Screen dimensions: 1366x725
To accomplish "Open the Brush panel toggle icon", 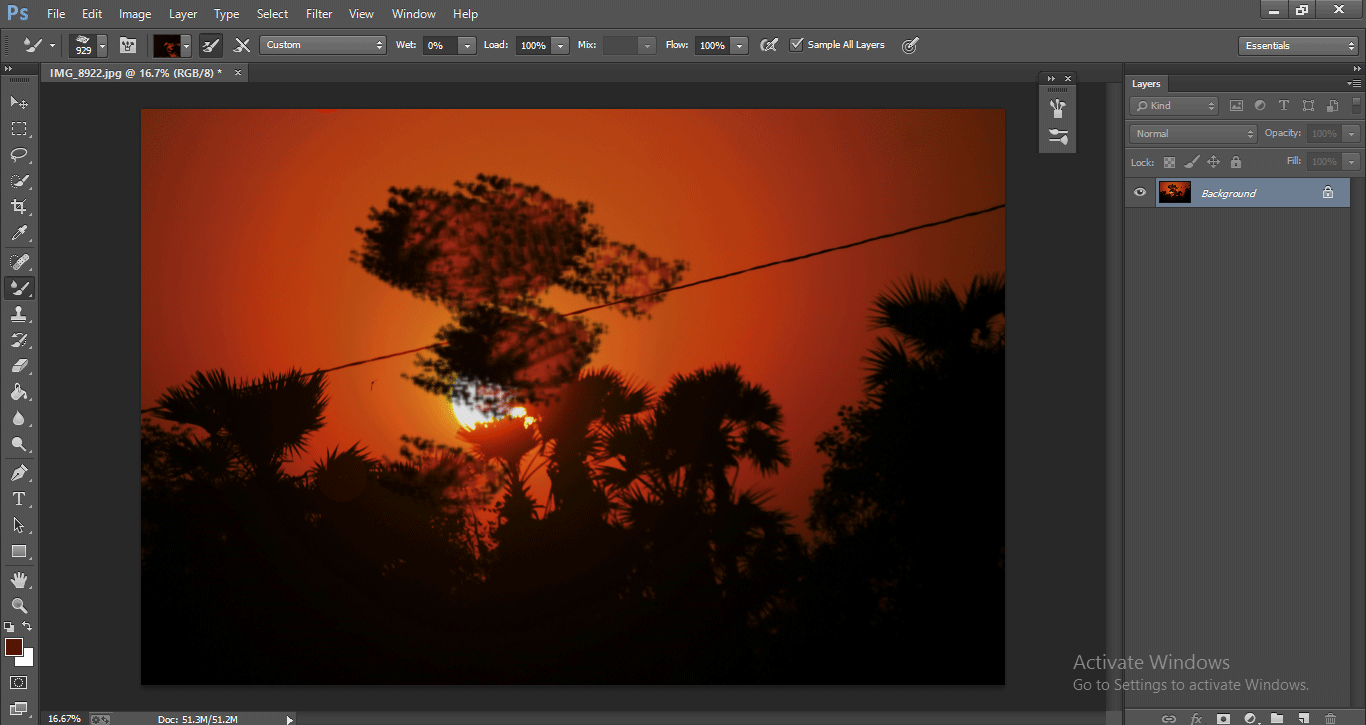I will pos(127,45).
